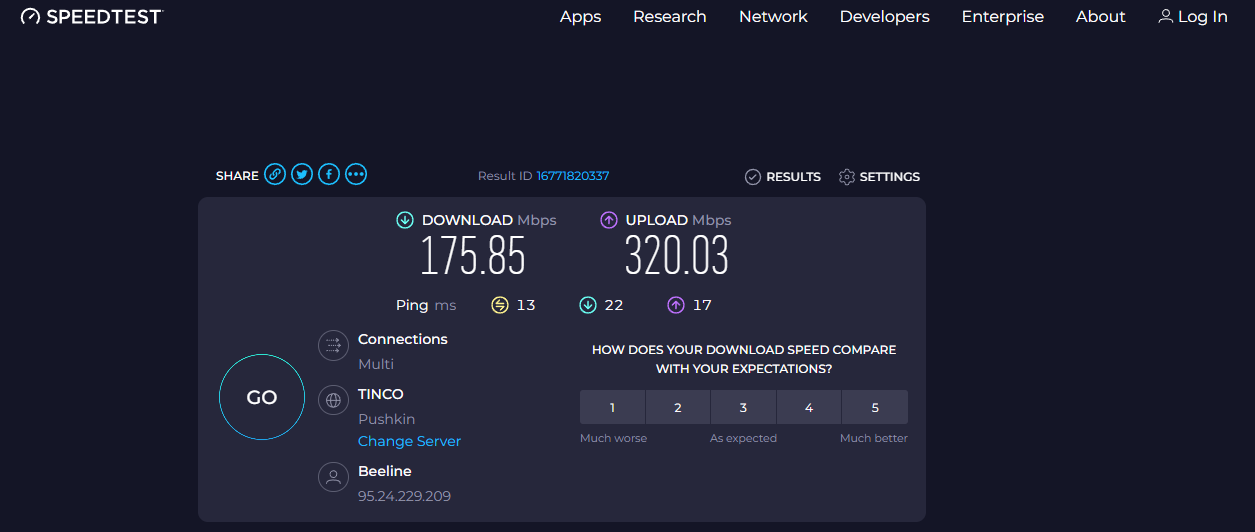Open Settings gear icon
1255x532 pixels.
pos(847,177)
